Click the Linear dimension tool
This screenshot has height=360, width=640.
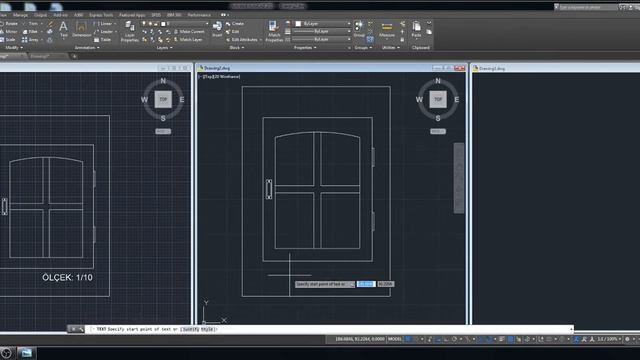point(103,24)
